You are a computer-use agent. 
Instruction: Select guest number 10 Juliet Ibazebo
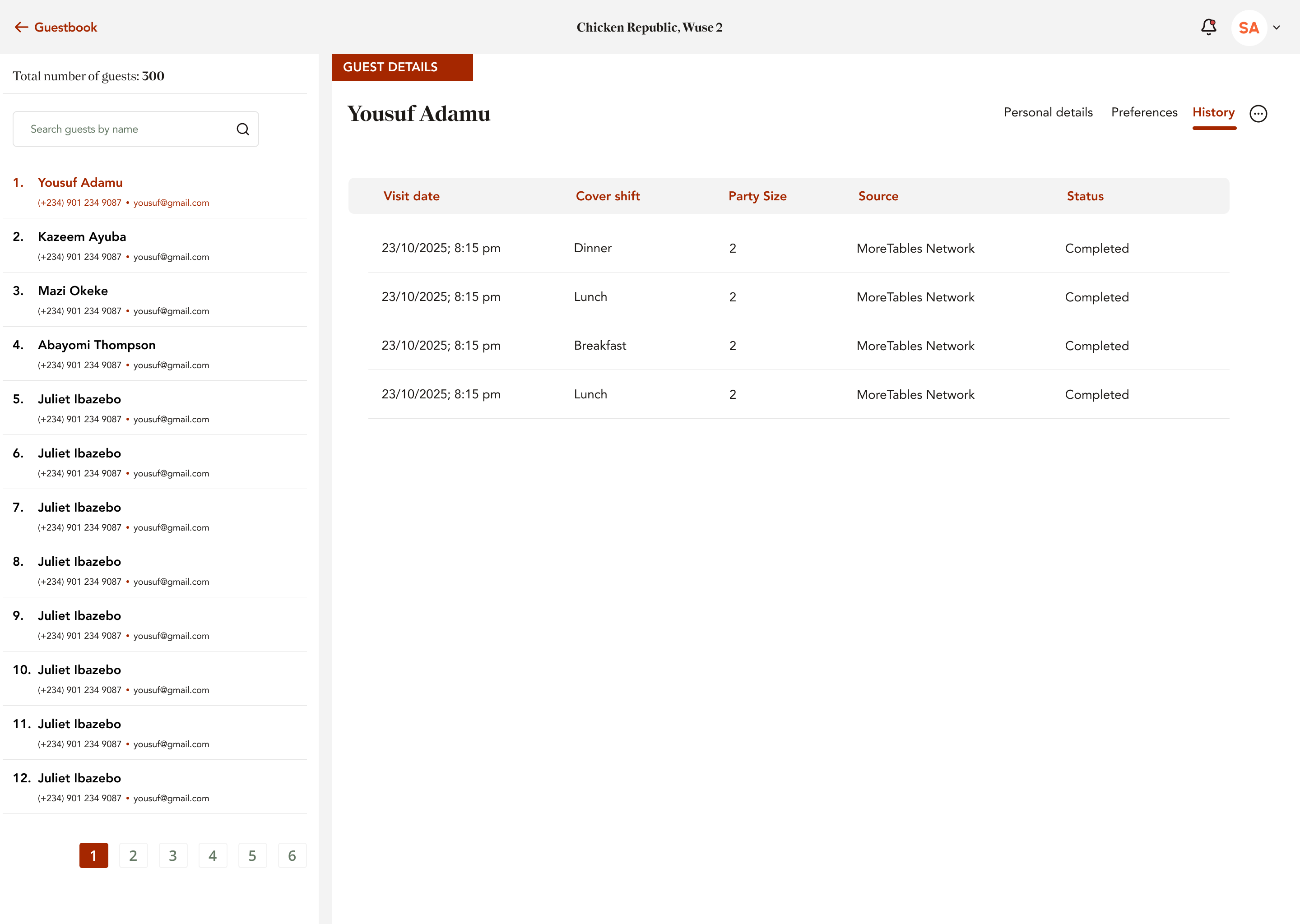click(x=155, y=678)
